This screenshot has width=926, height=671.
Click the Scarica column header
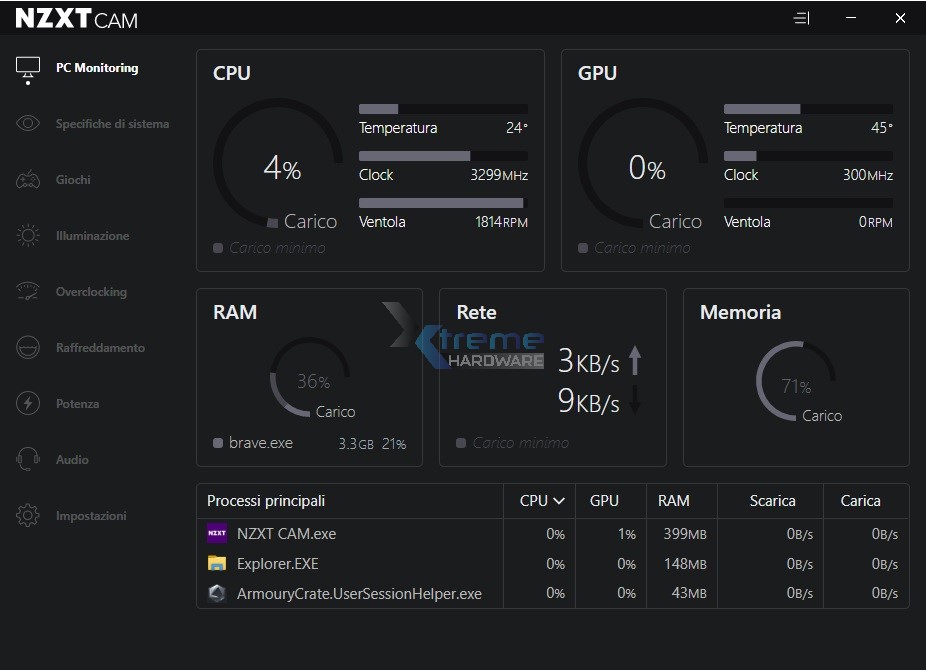(x=772, y=501)
